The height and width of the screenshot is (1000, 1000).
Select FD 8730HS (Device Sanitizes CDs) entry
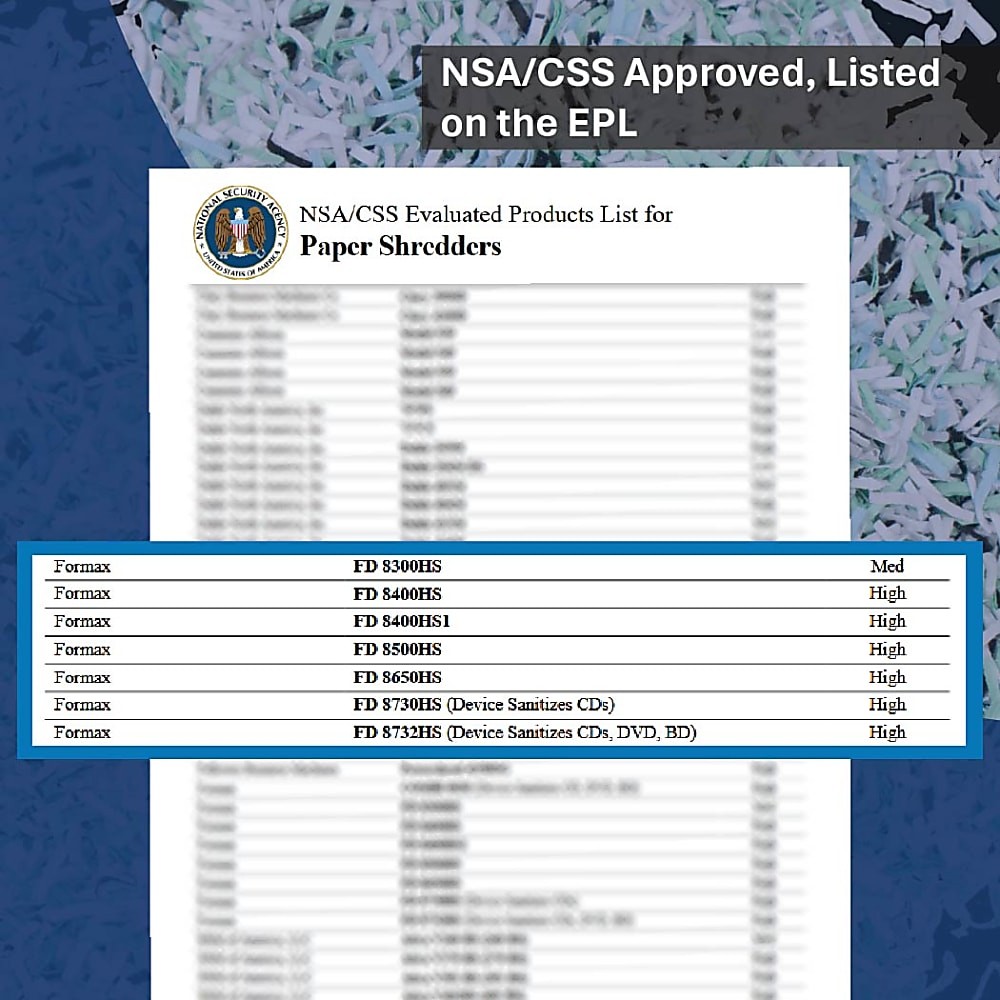484,704
